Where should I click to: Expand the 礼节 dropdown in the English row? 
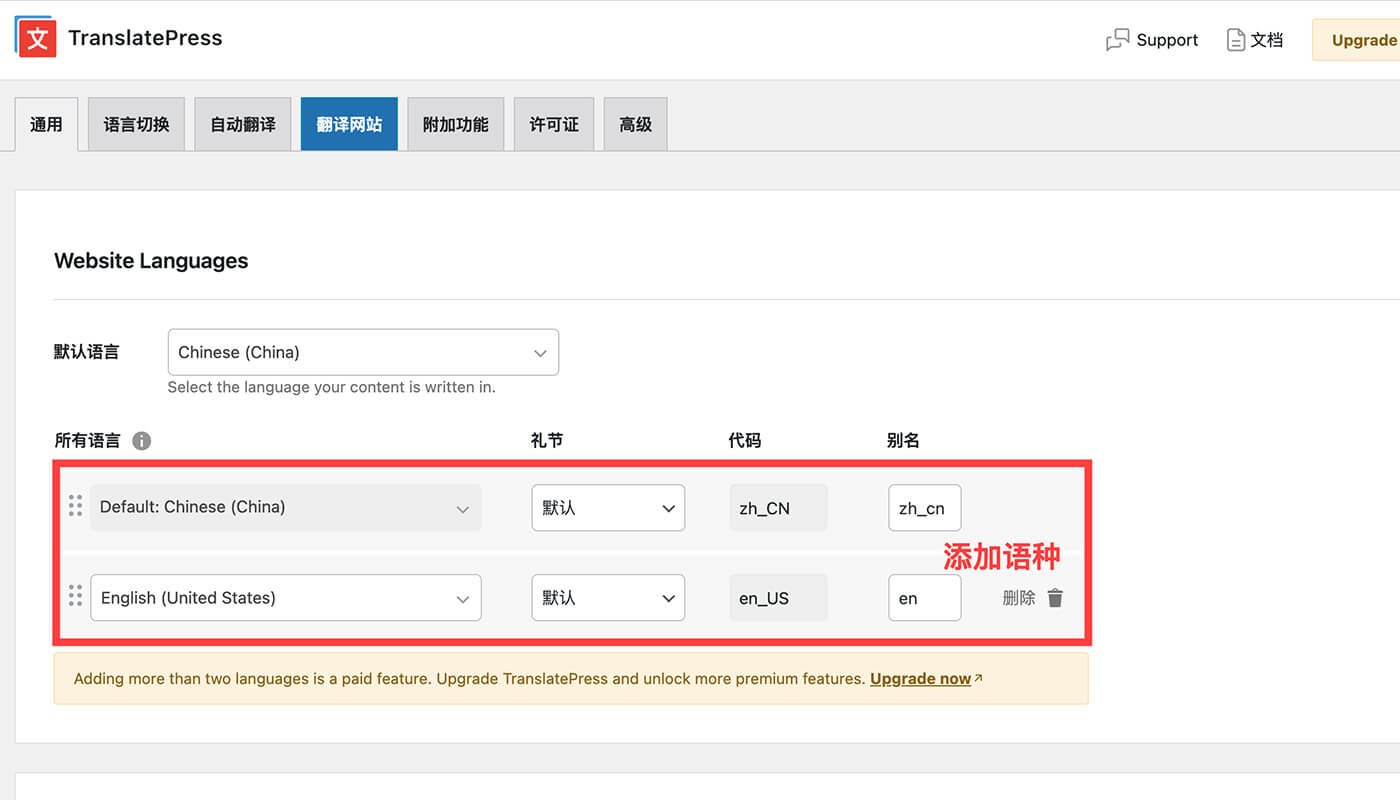pyautogui.click(x=608, y=598)
